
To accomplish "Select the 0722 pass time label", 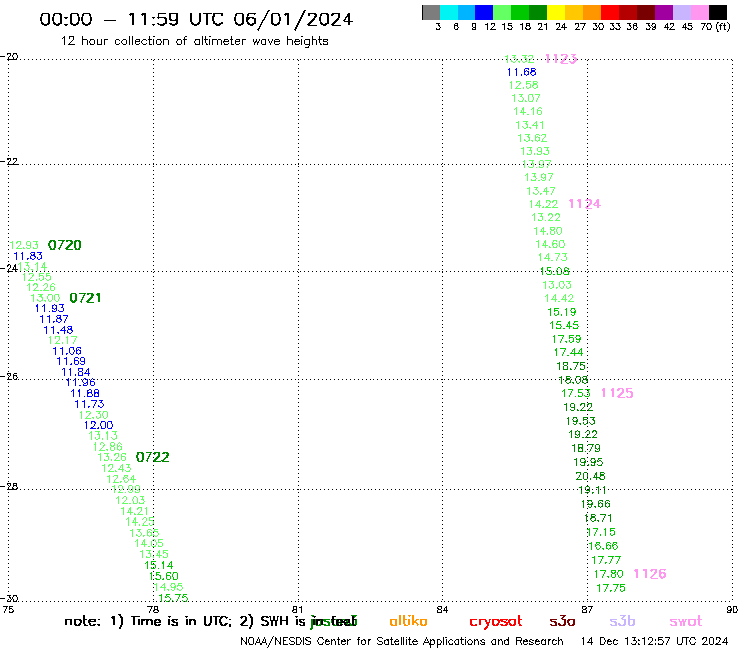I will click(x=152, y=457).
